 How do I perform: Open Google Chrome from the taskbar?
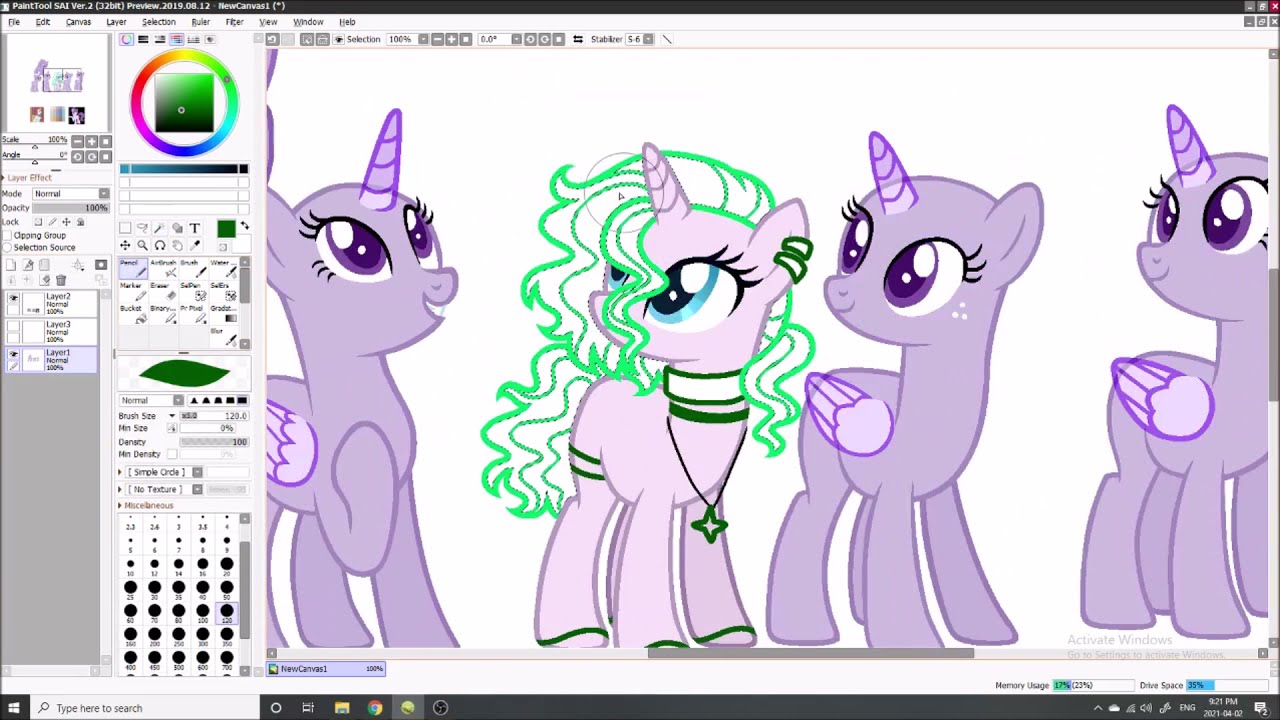(374, 708)
